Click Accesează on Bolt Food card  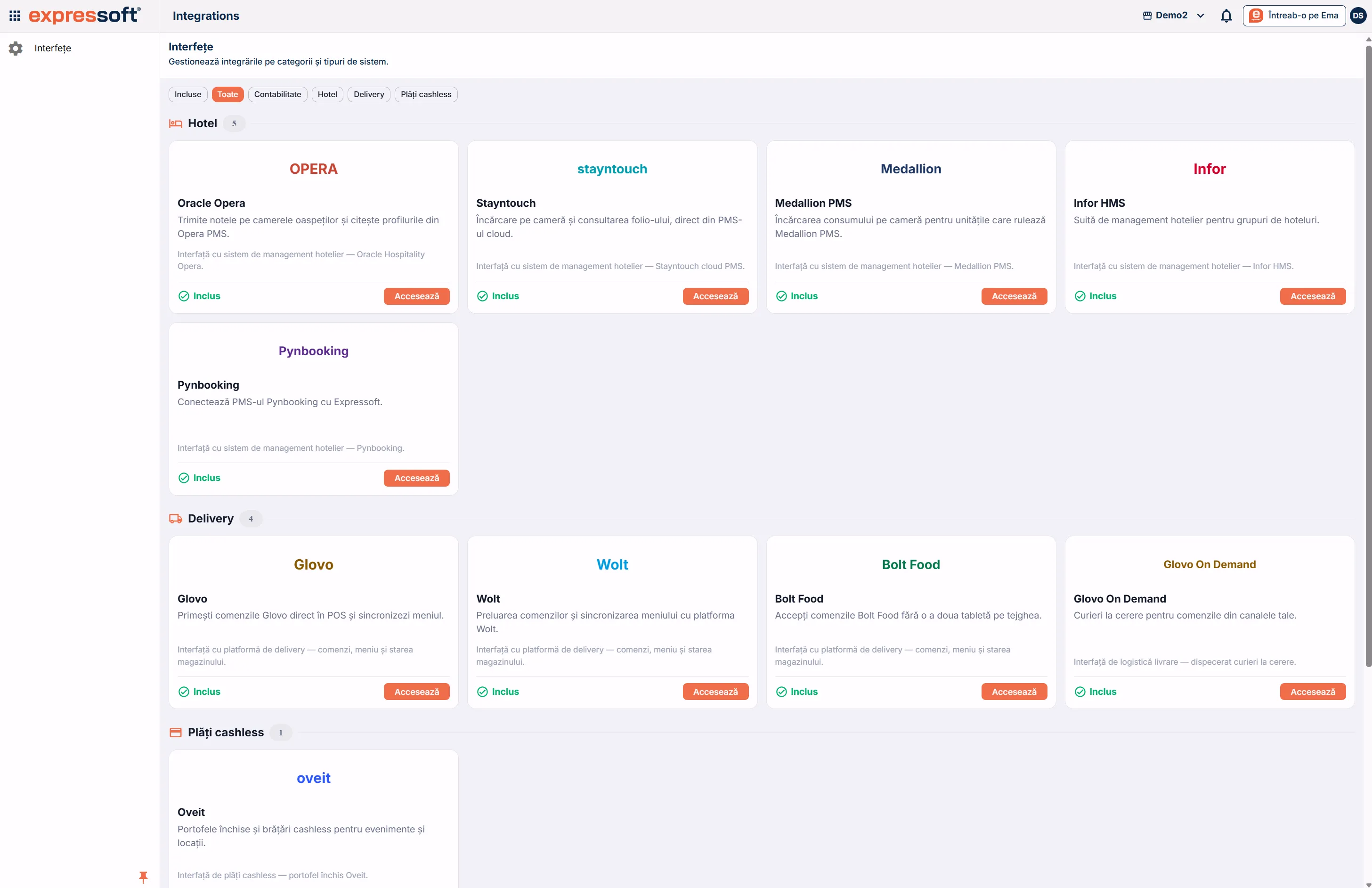click(1014, 692)
